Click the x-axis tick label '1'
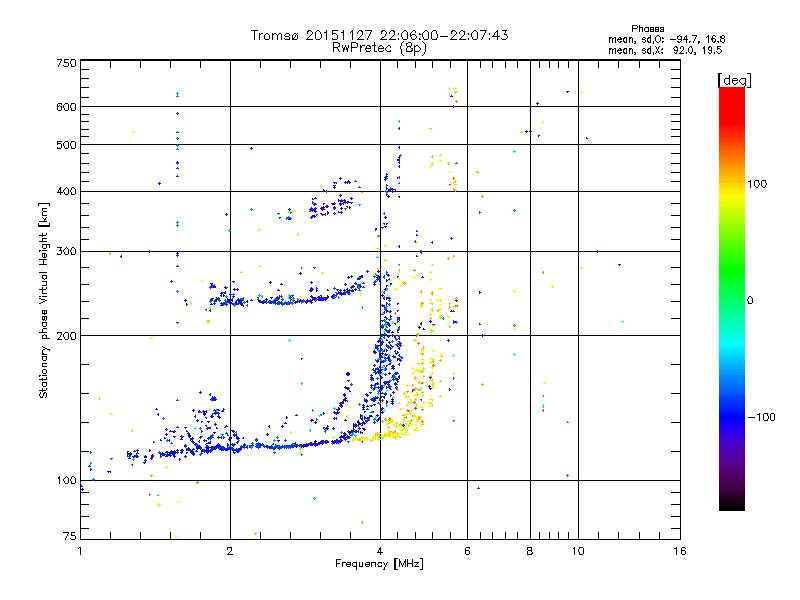 (80, 551)
